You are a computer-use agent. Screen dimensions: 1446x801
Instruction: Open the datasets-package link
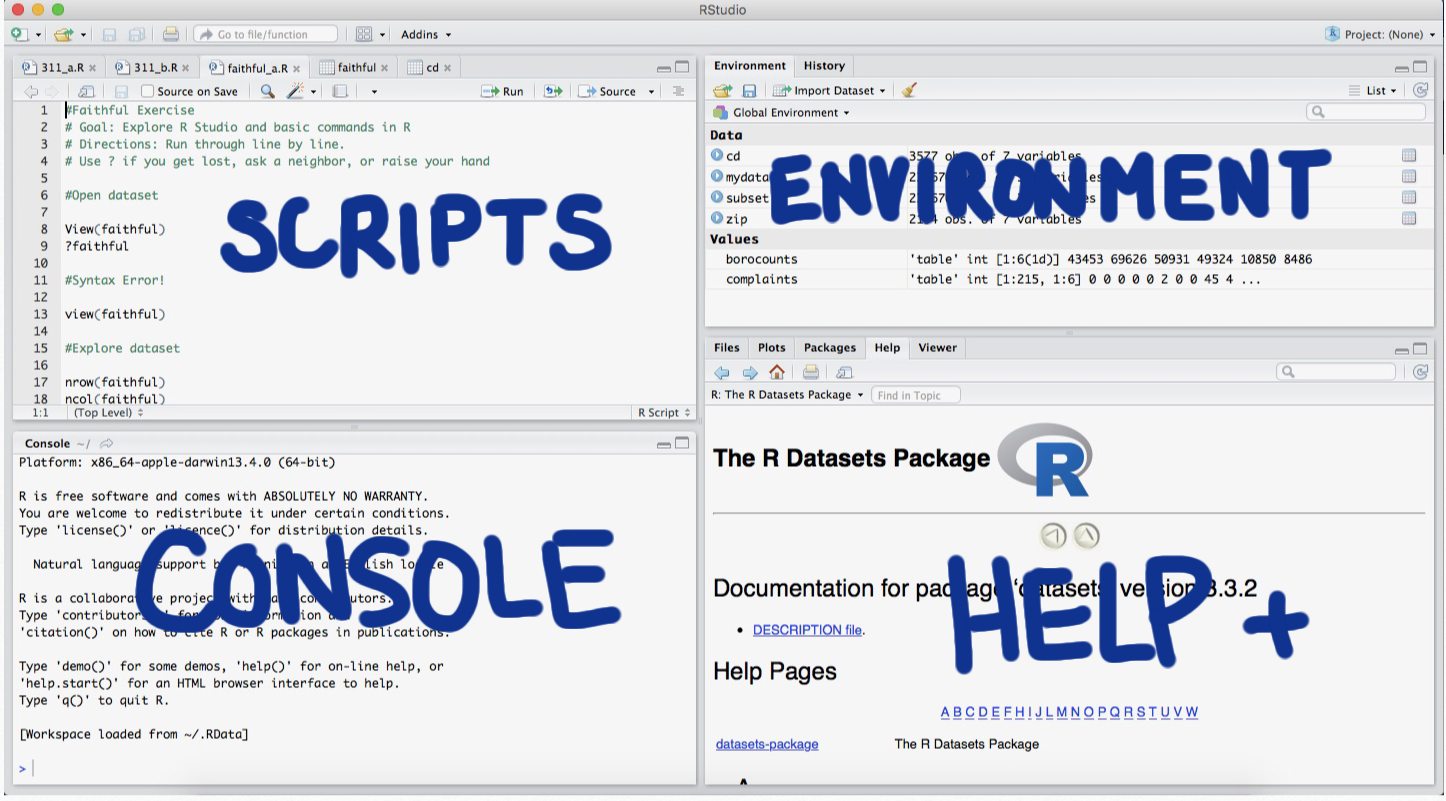(767, 744)
